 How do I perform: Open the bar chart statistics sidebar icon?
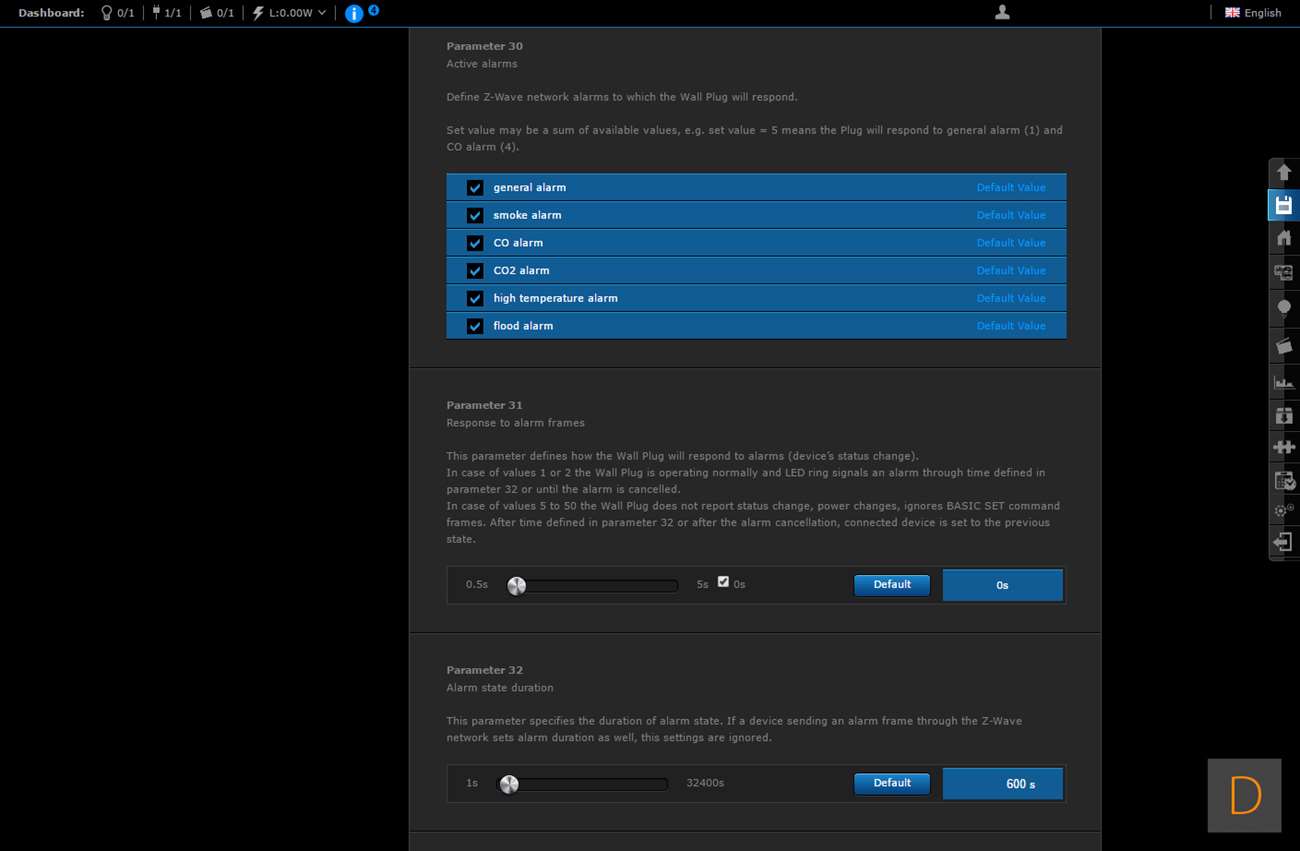pos(1284,381)
